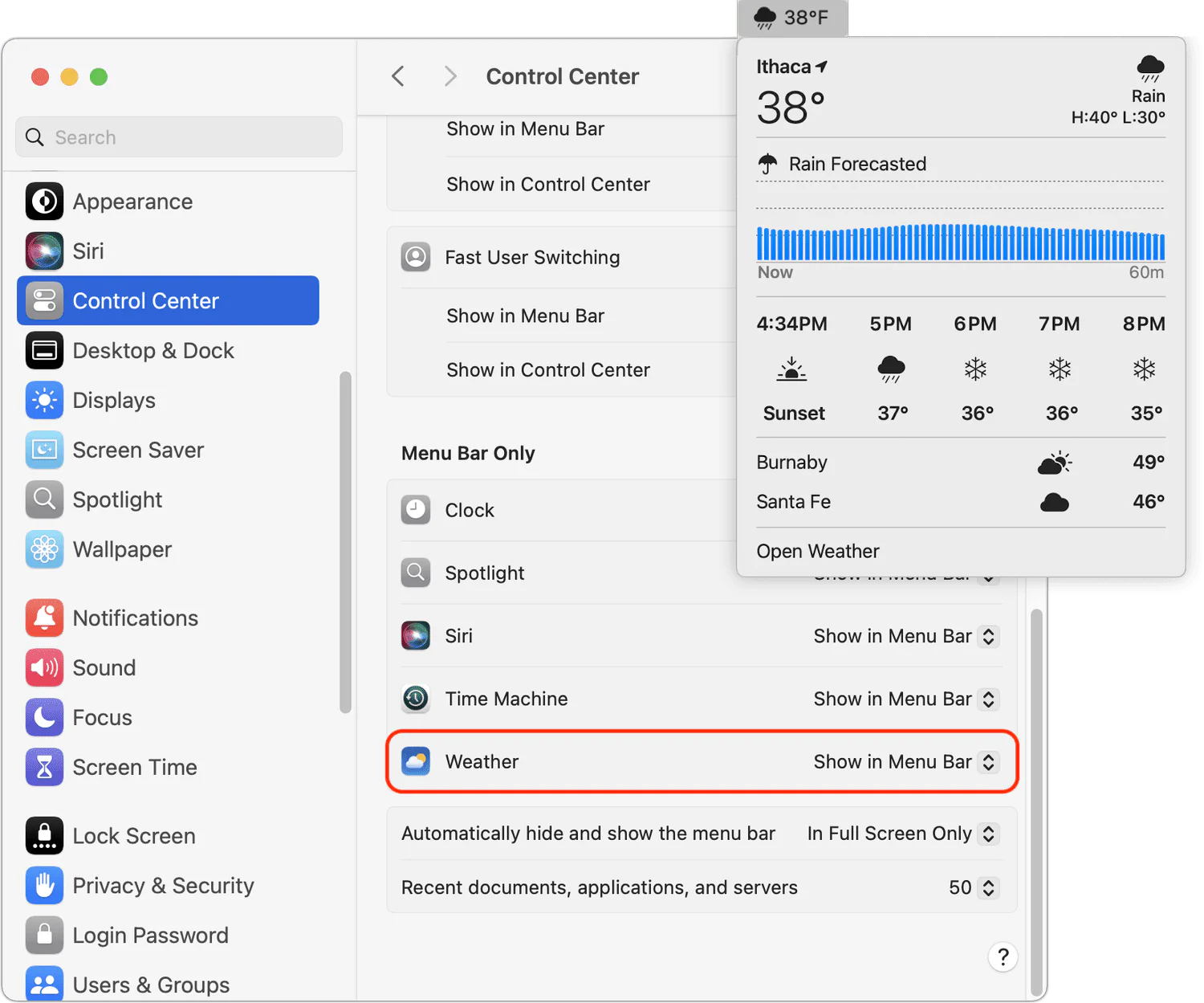Open Screen Saver via its sidebar icon
The height and width of the screenshot is (1003, 1204).
coord(44,451)
